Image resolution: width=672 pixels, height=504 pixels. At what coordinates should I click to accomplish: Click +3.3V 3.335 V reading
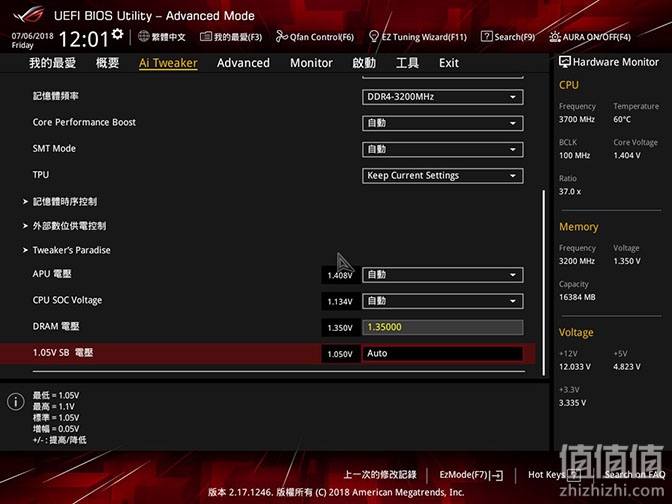pos(572,403)
